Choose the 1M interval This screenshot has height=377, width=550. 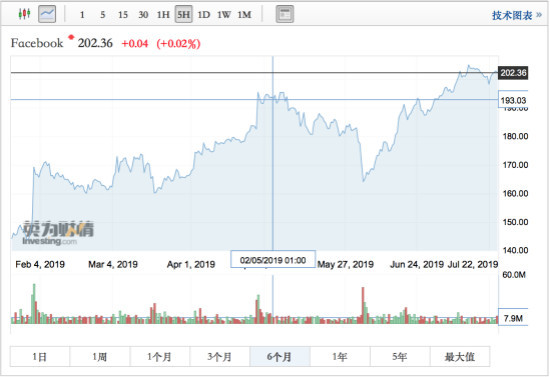[x=244, y=15]
